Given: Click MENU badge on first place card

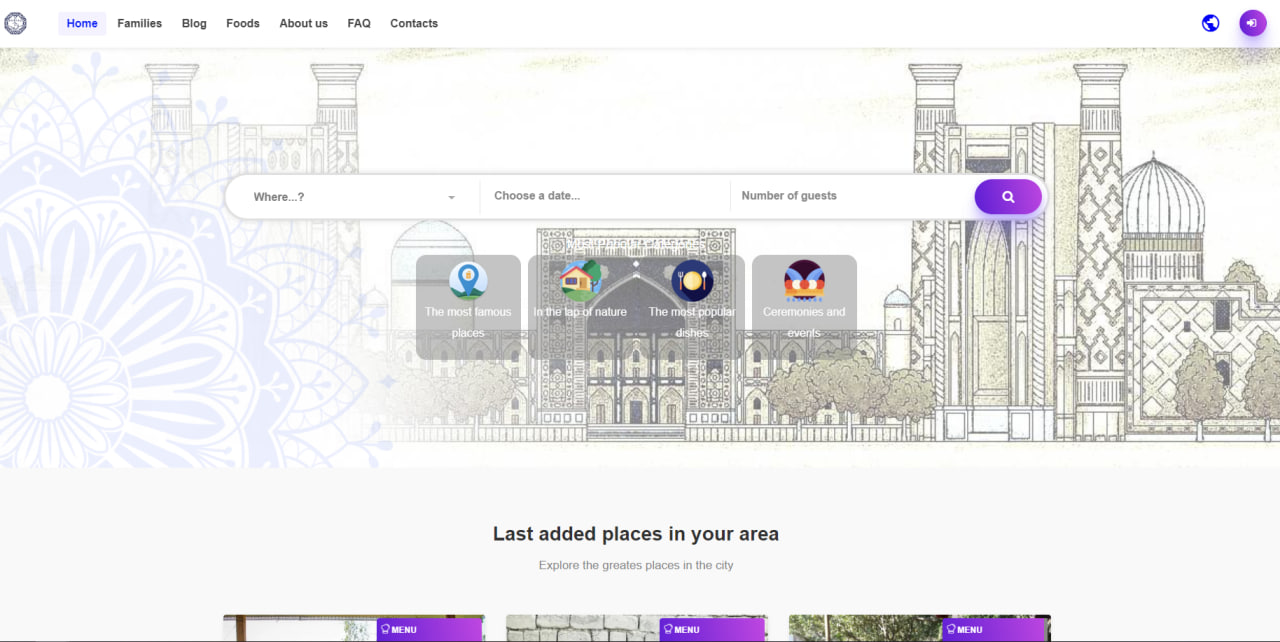Looking at the screenshot, I should [x=429, y=630].
